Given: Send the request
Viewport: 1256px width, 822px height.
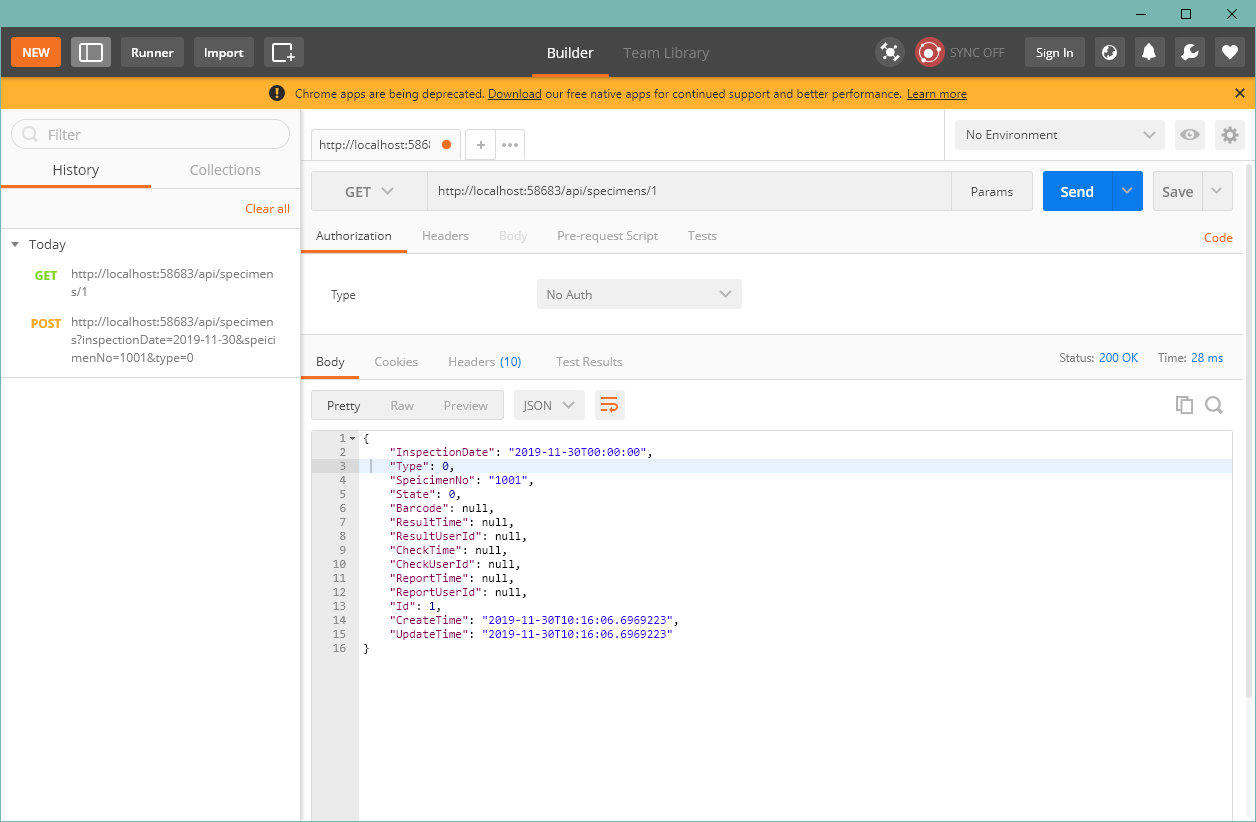Looking at the screenshot, I should tap(1077, 191).
